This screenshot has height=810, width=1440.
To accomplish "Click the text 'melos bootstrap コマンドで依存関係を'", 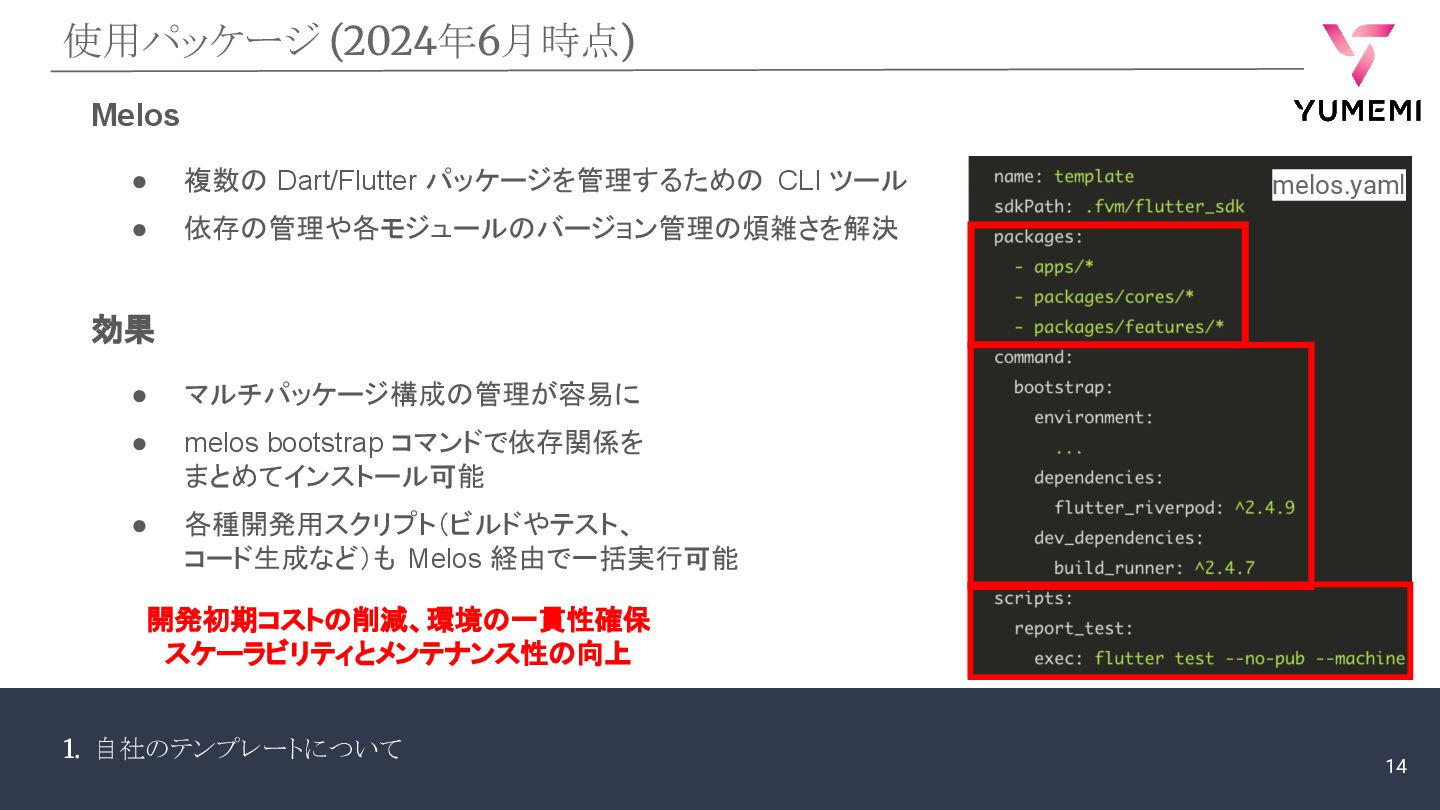I will click(x=414, y=442).
